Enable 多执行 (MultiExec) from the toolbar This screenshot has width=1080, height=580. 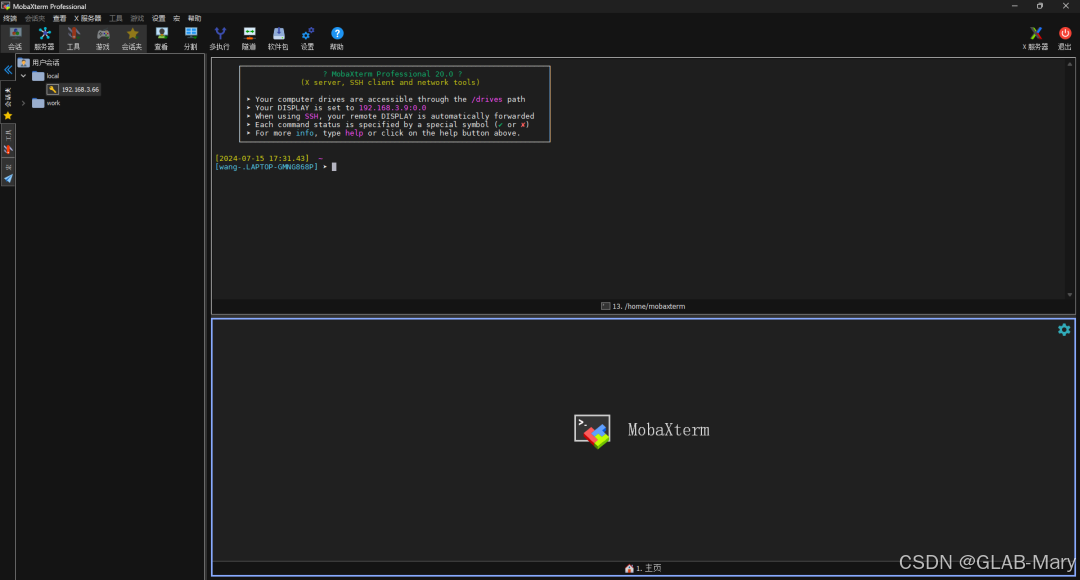tap(220, 39)
